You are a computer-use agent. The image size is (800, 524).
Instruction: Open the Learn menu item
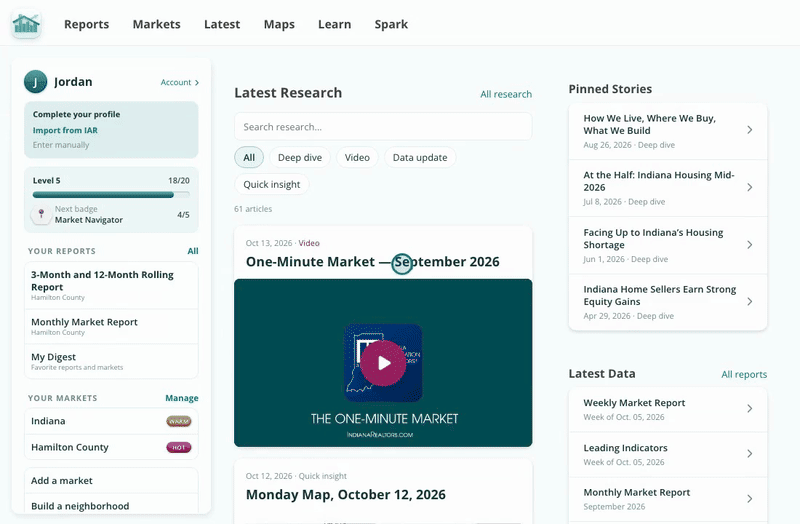pos(334,24)
